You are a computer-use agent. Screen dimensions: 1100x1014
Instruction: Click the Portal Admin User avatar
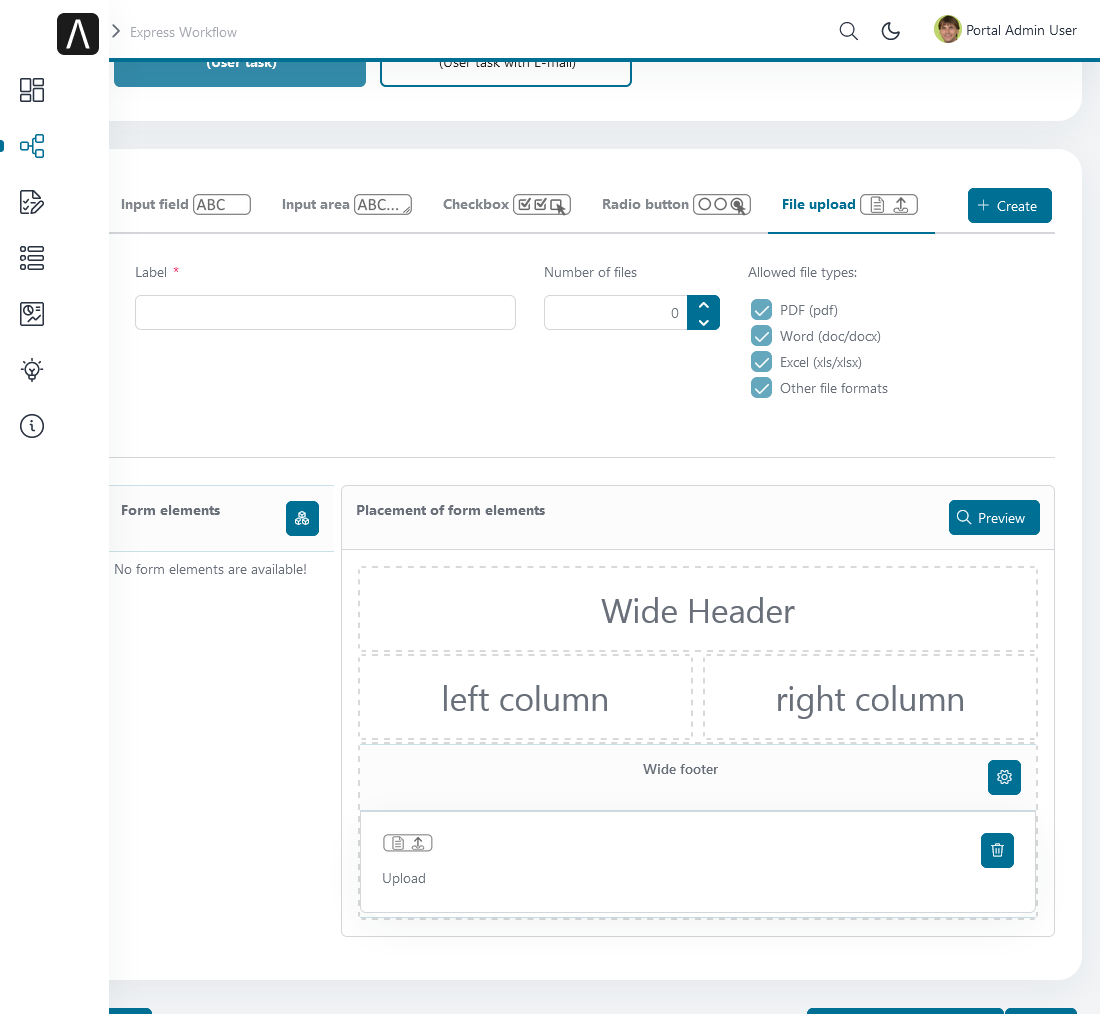(x=947, y=29)
